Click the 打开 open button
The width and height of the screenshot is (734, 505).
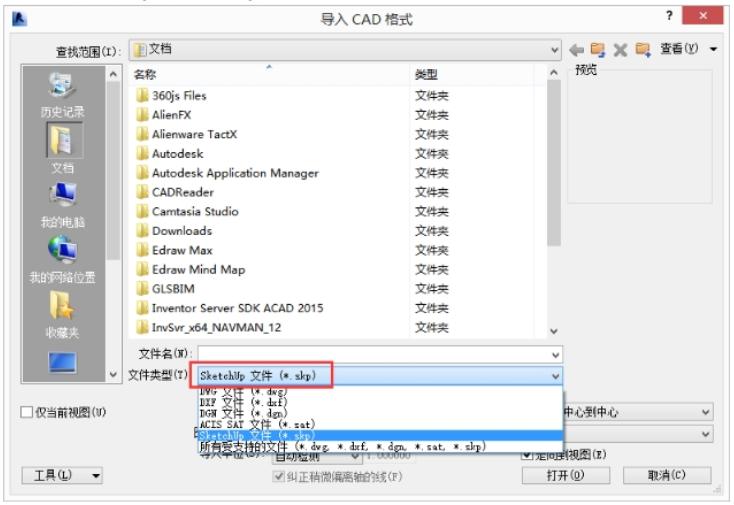(565, 476)
